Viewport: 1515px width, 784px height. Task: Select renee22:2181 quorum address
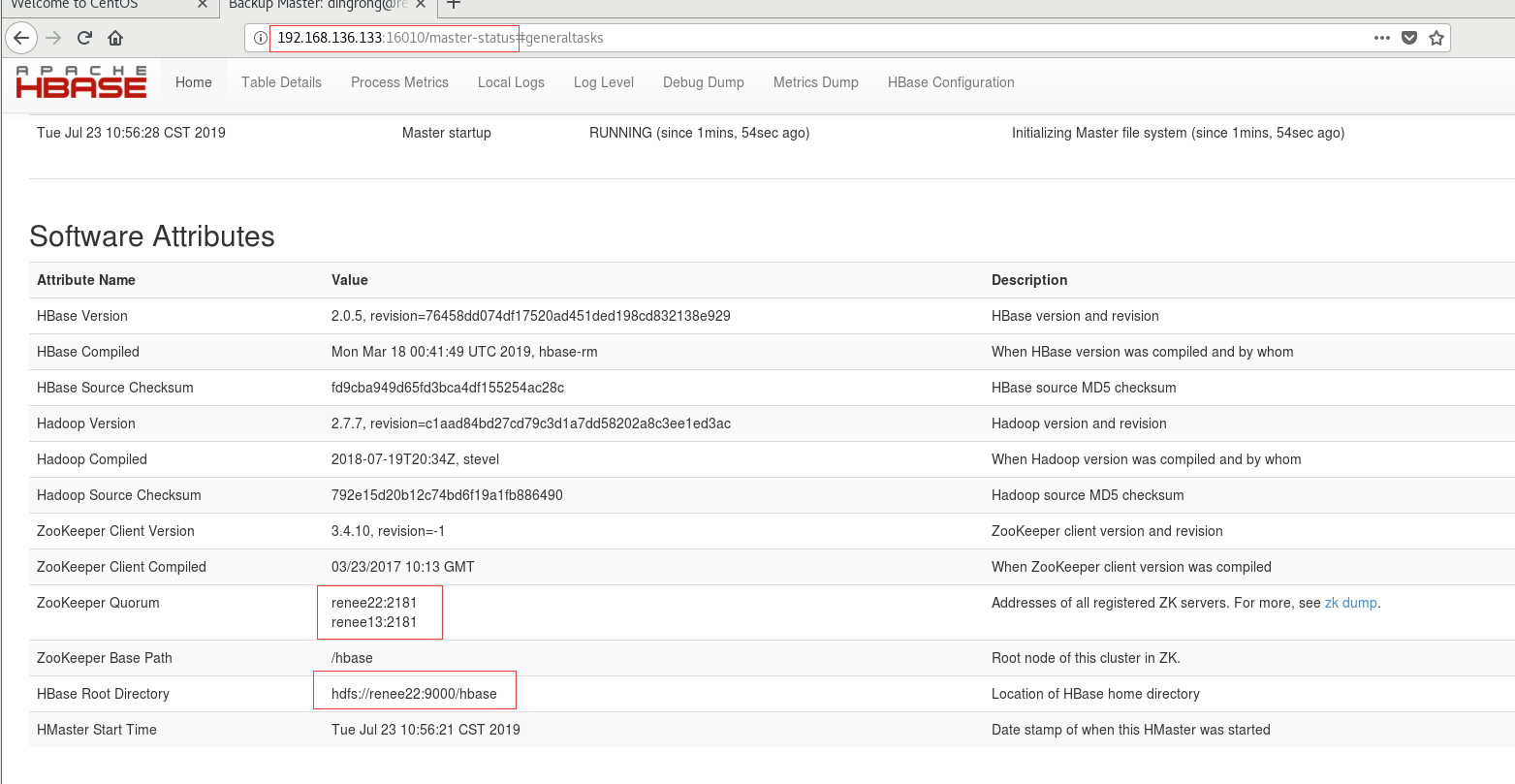[374, 603]
